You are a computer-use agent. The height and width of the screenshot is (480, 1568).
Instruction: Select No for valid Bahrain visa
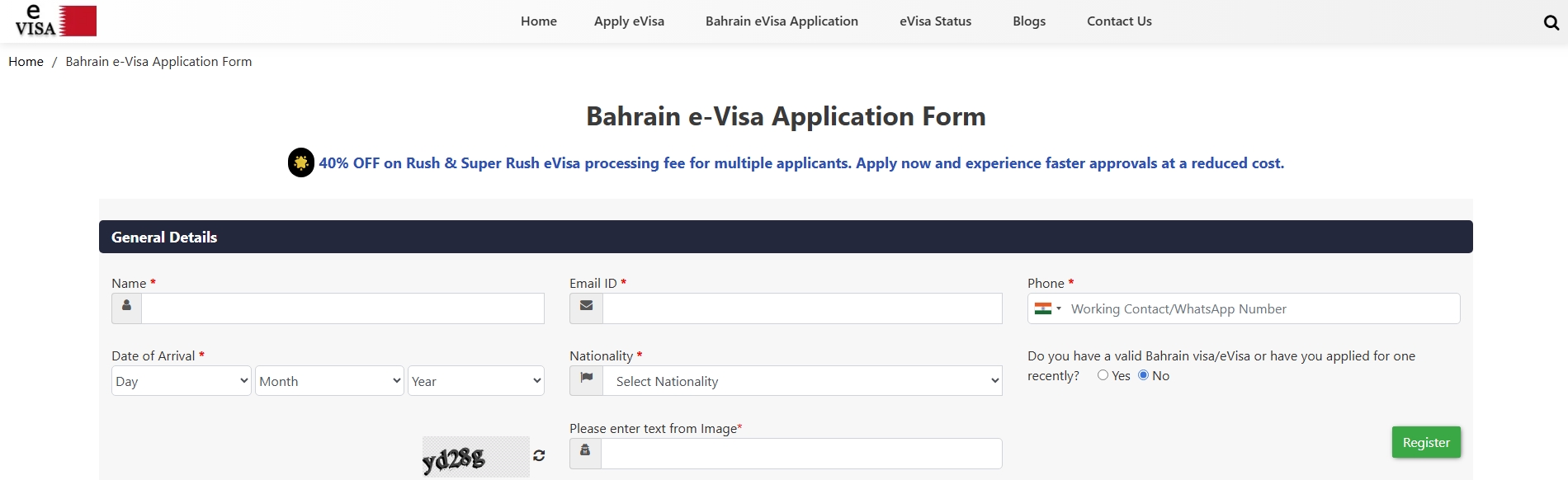point(1143,375)
